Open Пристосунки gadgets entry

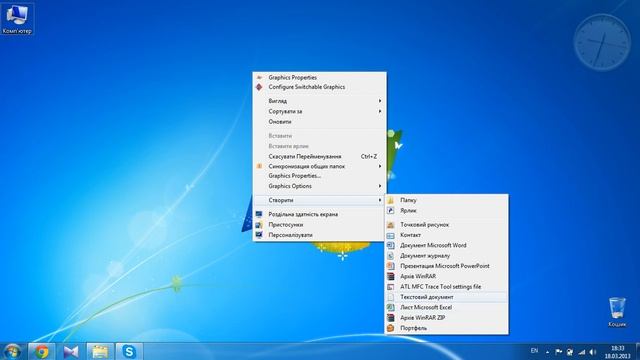[x=319, y=224]
